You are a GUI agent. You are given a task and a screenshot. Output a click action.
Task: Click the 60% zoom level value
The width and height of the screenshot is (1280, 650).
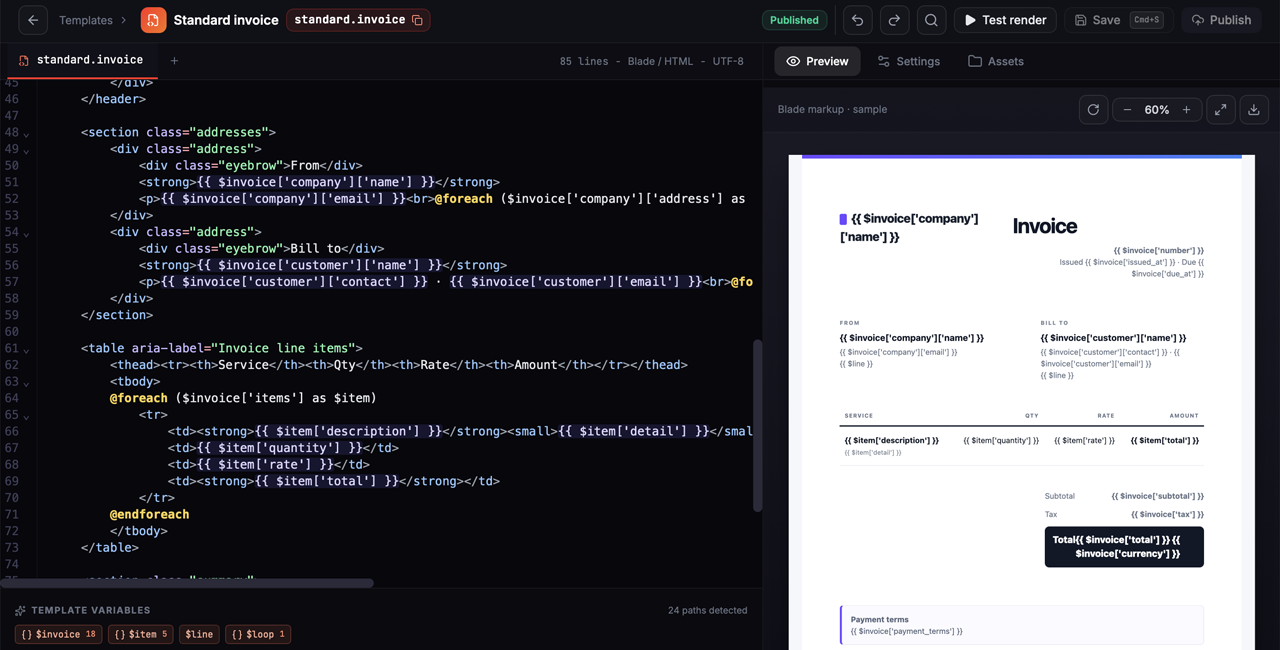click(x=1157, y=110)
